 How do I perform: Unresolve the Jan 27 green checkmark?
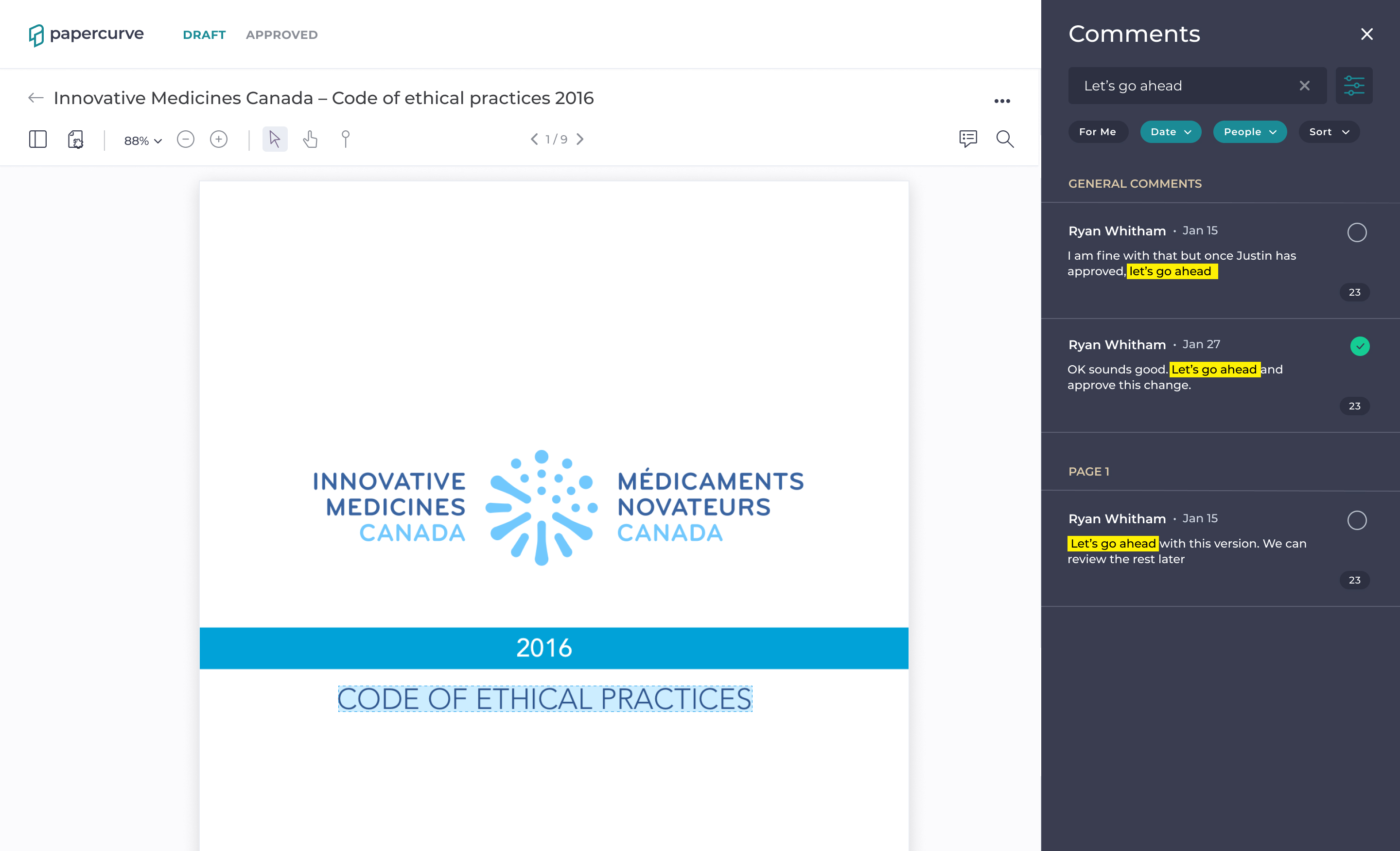(1360, 346)
